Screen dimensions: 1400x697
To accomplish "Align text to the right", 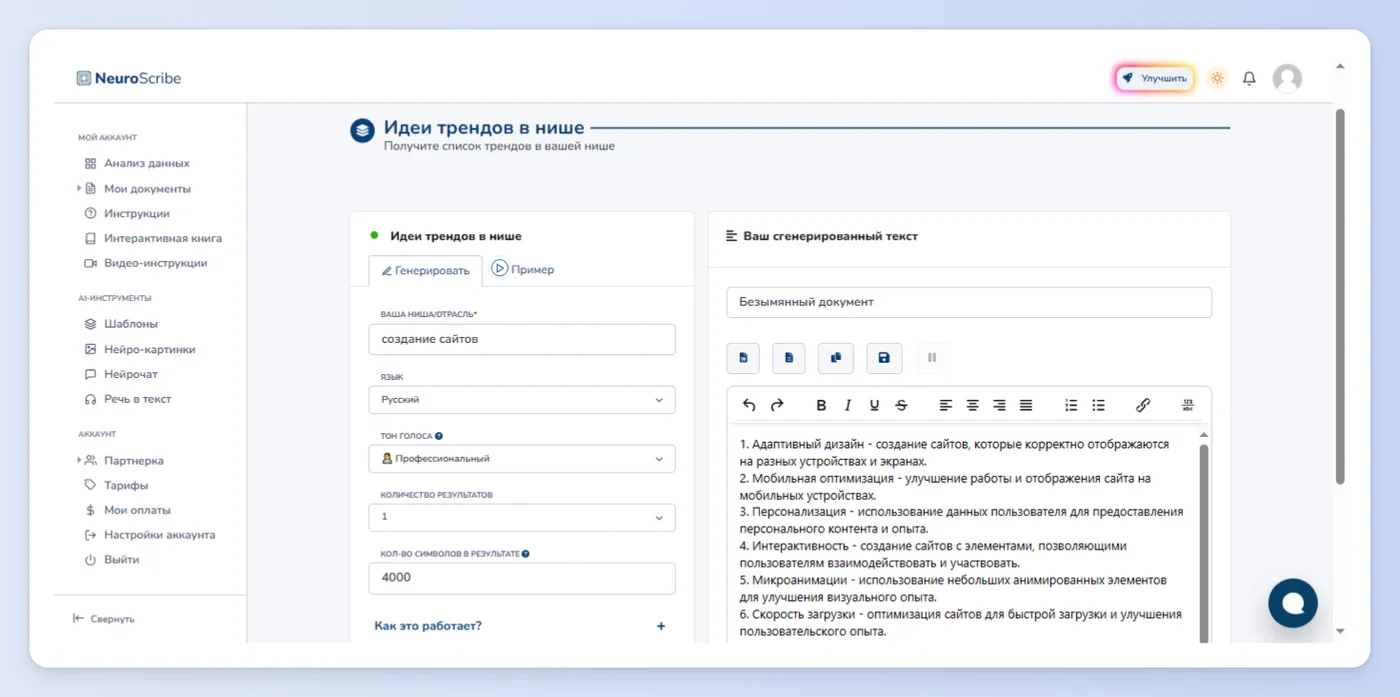I will (x=999, y=405).
